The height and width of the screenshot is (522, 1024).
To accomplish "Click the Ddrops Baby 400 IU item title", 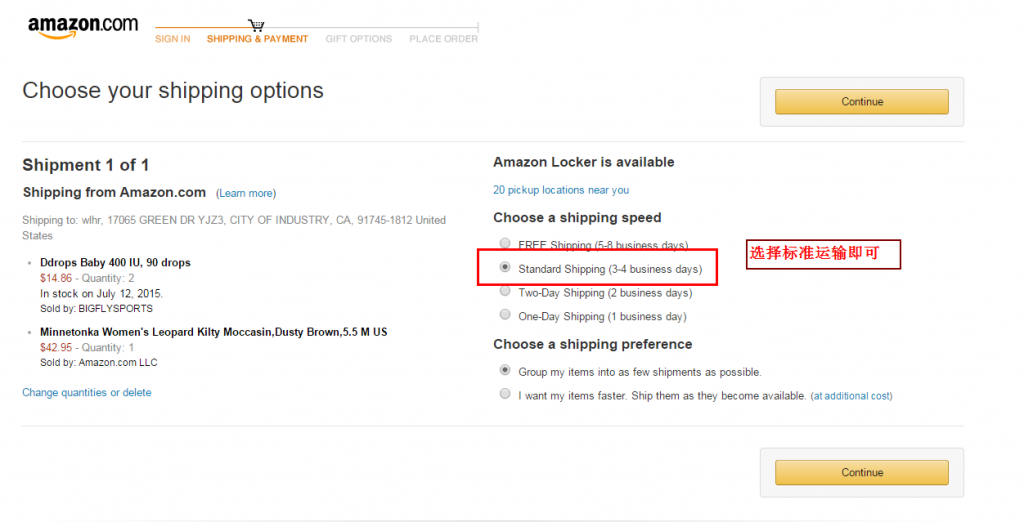I will 115,263.
